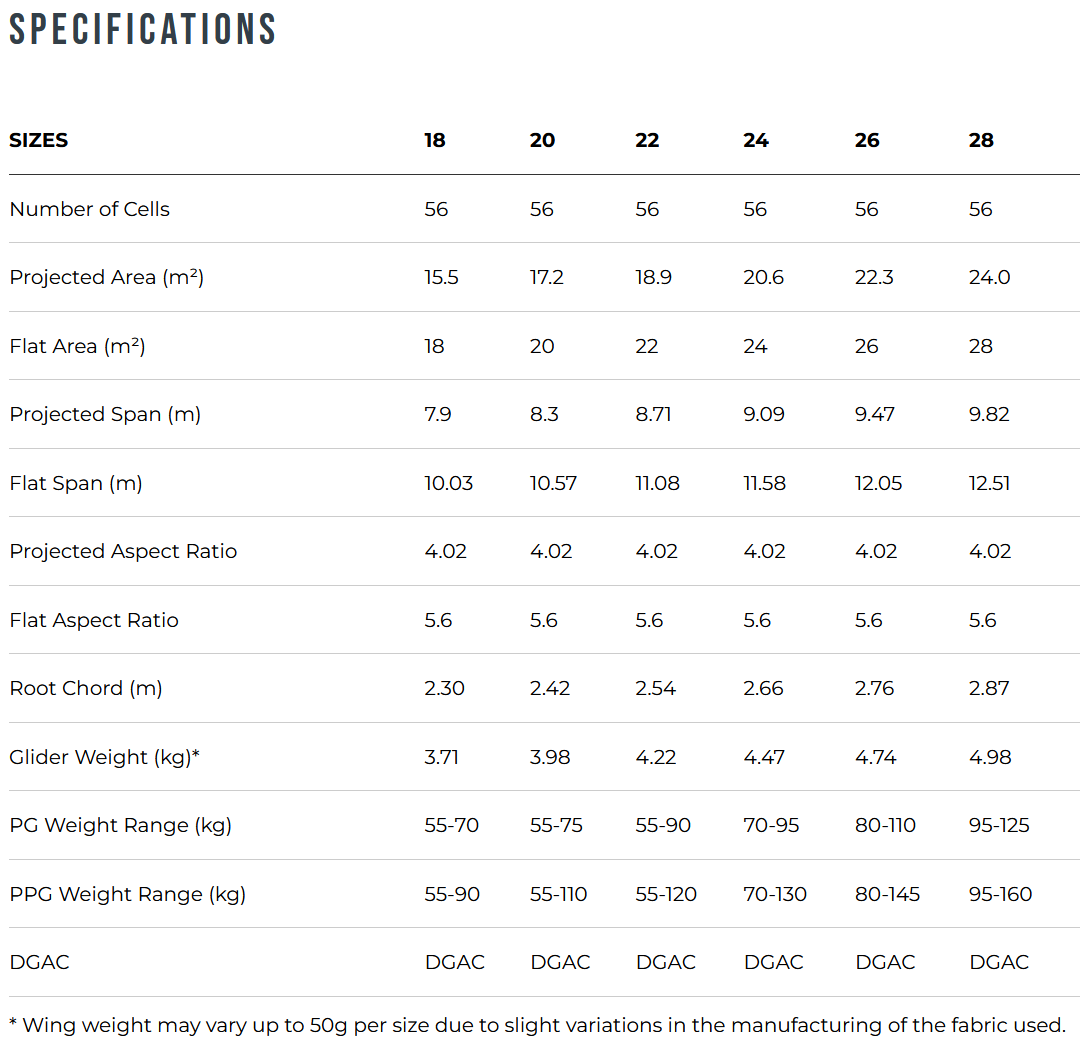Select the size 28 column header
This screenshot has width=1087, height=1045.
(x=981, y=140)
